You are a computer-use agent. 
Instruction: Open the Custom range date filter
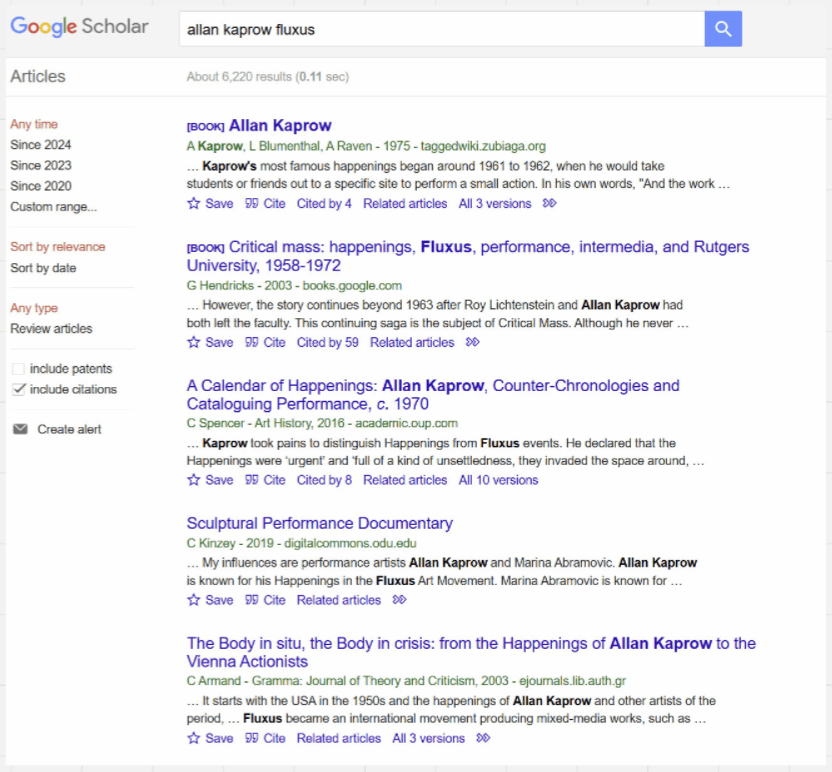tap(54, 207)
